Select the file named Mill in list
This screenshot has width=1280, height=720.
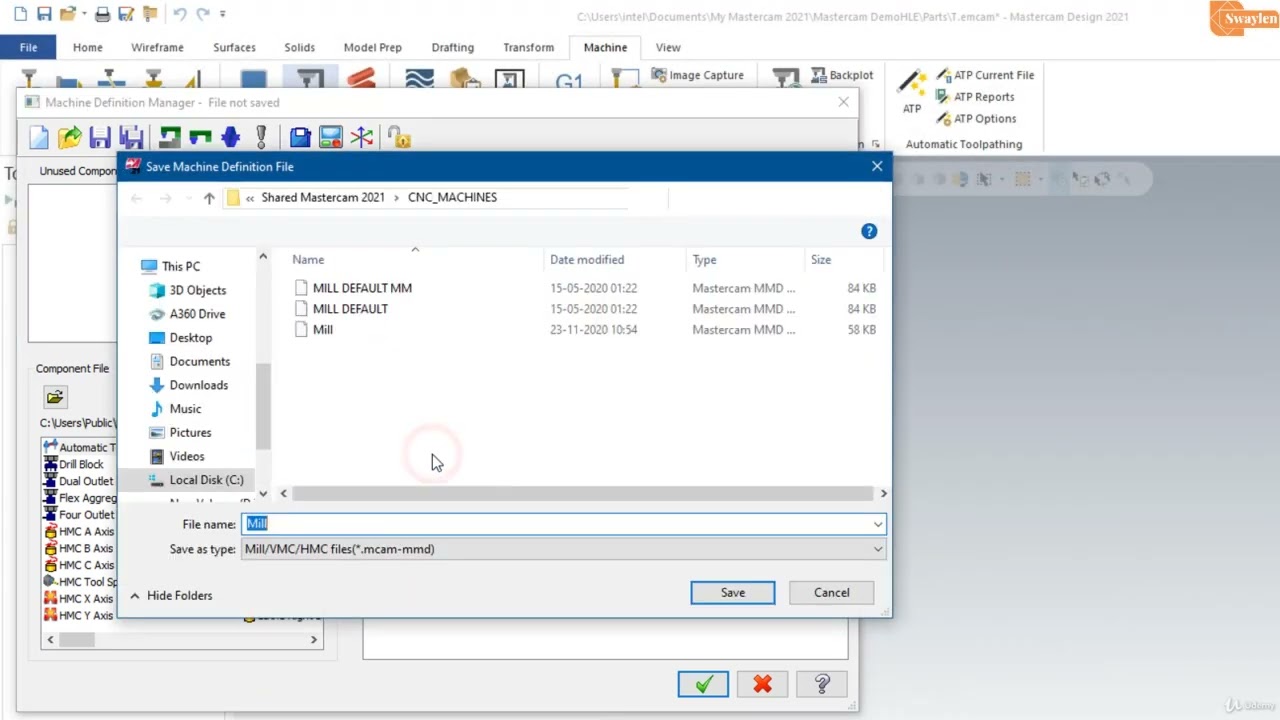pos(322,330)
